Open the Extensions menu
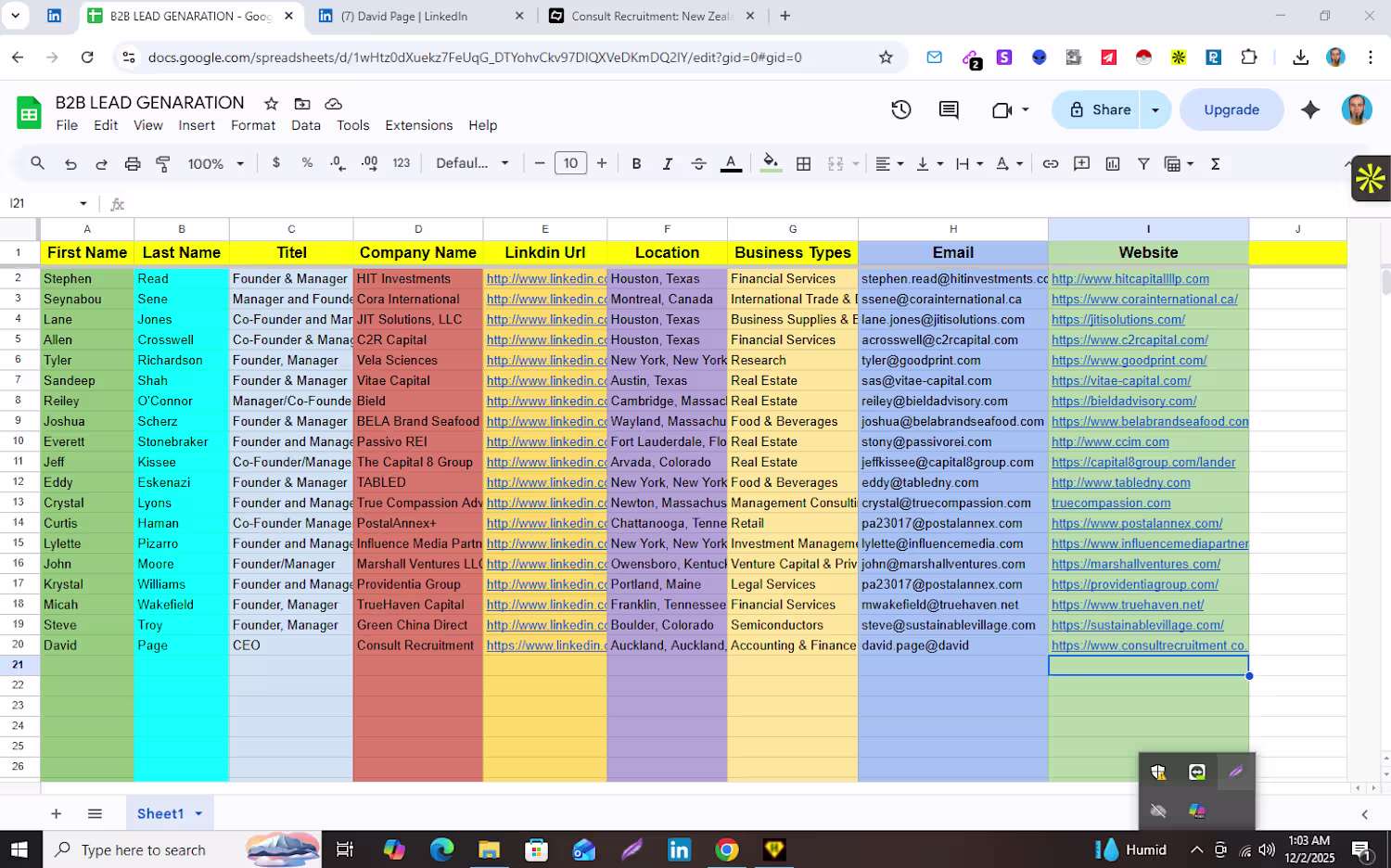Viewport: 1391px width, 868px height. click(418, 125)
